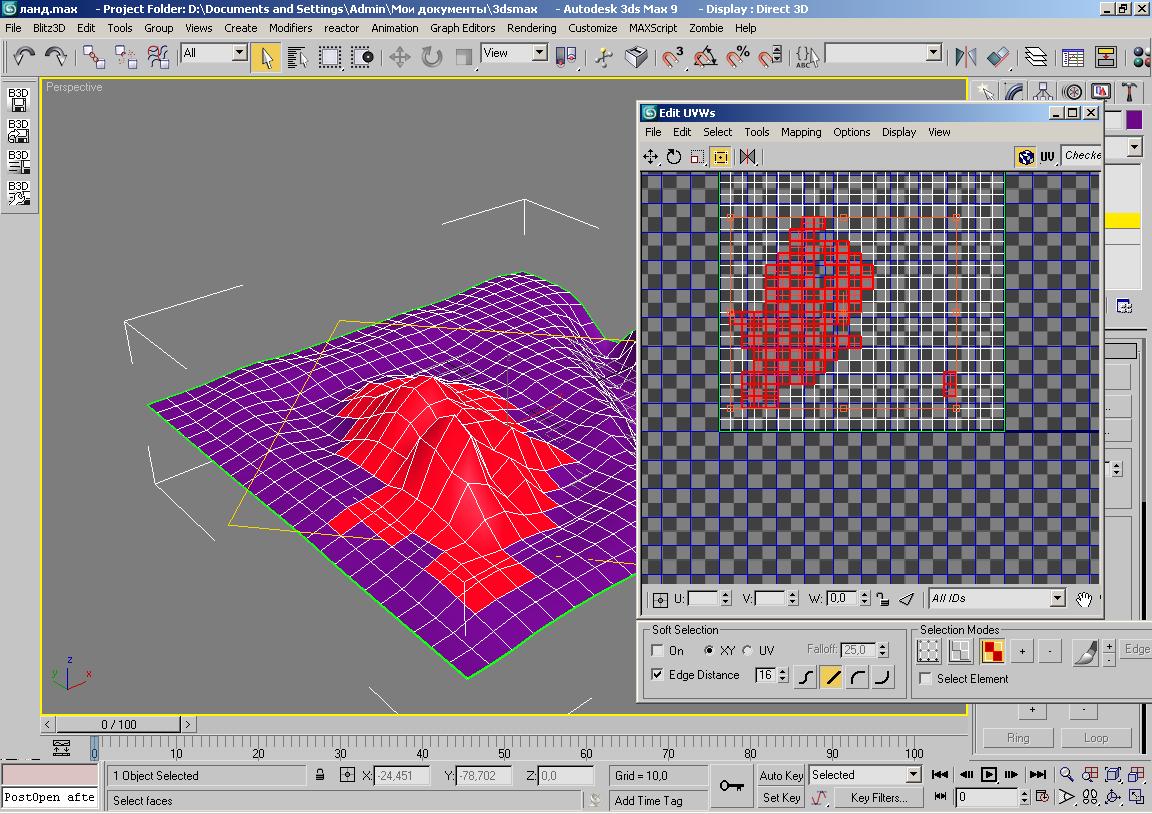
Task: Toggle the large key icon for keys
Action: [734, 786]
